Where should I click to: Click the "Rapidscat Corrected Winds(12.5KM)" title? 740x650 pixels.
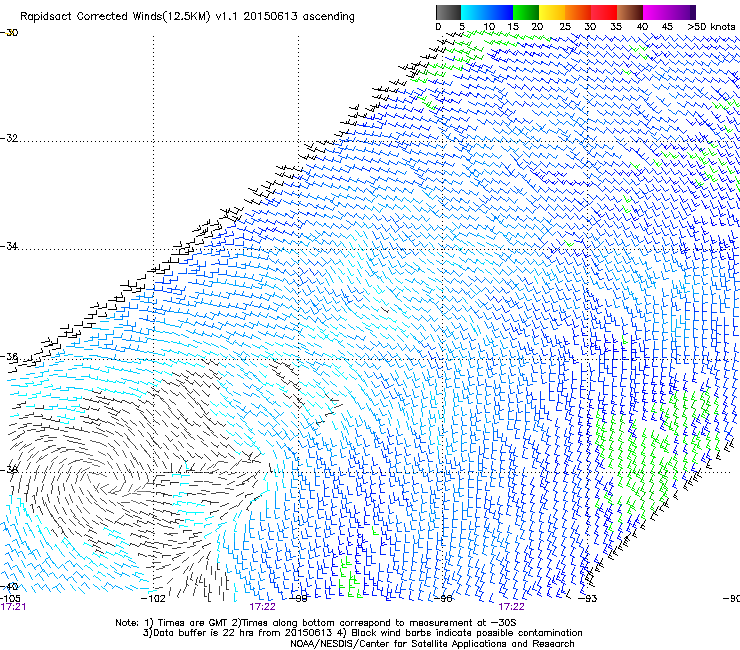click(x=115, y=17)
